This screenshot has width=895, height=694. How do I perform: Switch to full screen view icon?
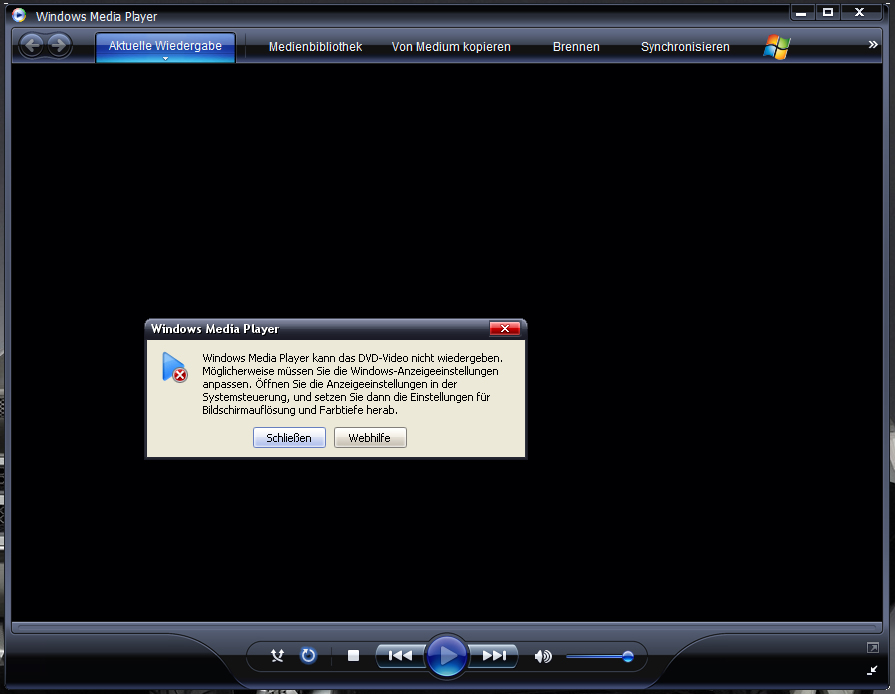(872, 648)
